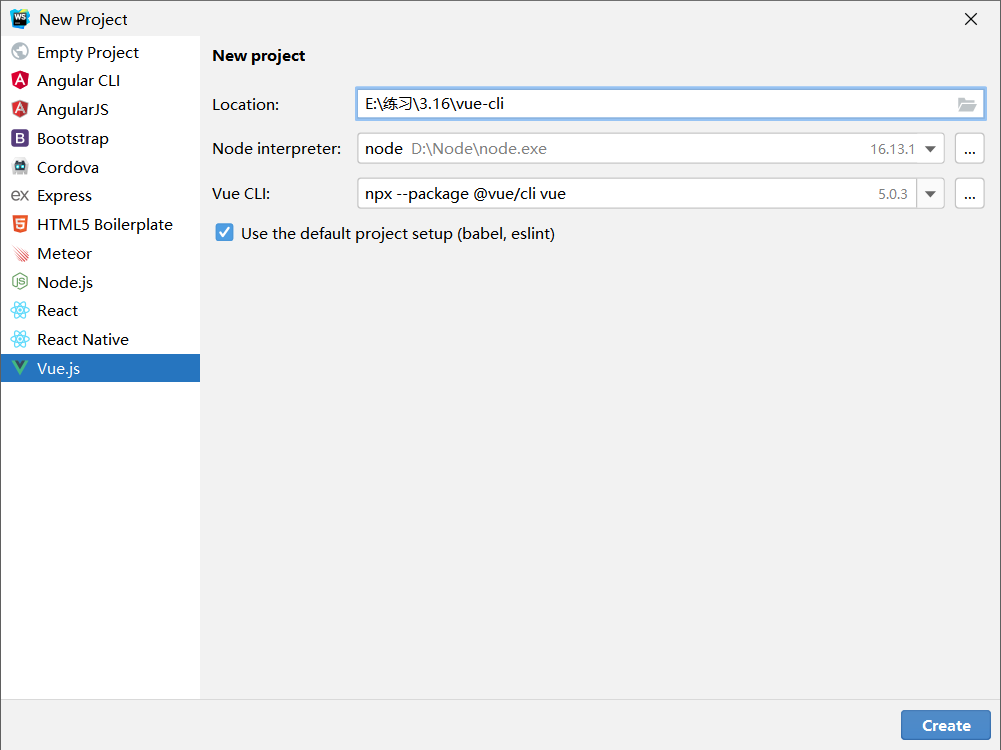Click into the Location path field
This screenshot has width=1001, height=750.
pos(650,104)
